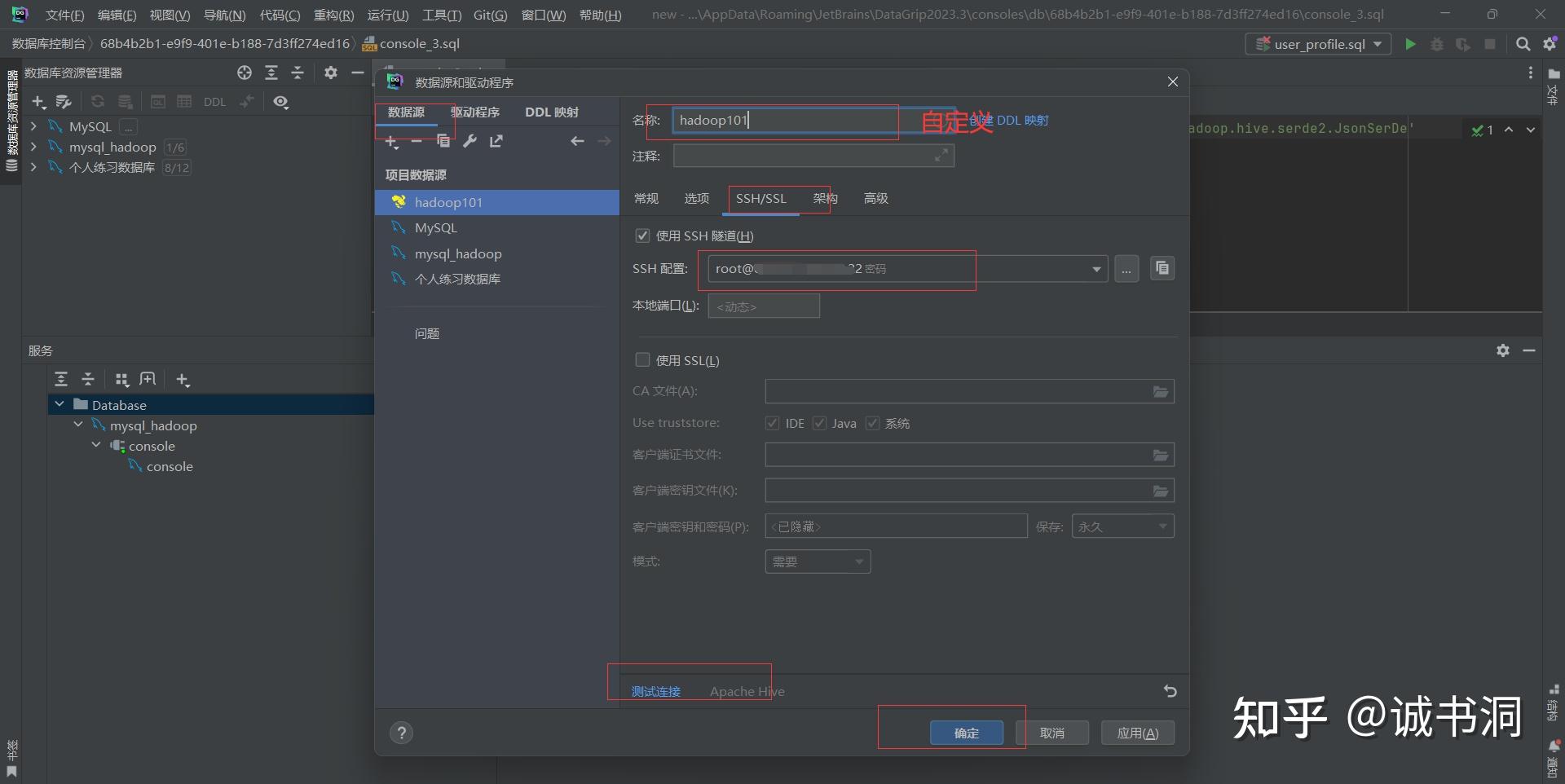The width and height of the screenshot is (1565, 784).
Task: Click the copy SSH configuration icon
Action: [x=1162, y=268]
